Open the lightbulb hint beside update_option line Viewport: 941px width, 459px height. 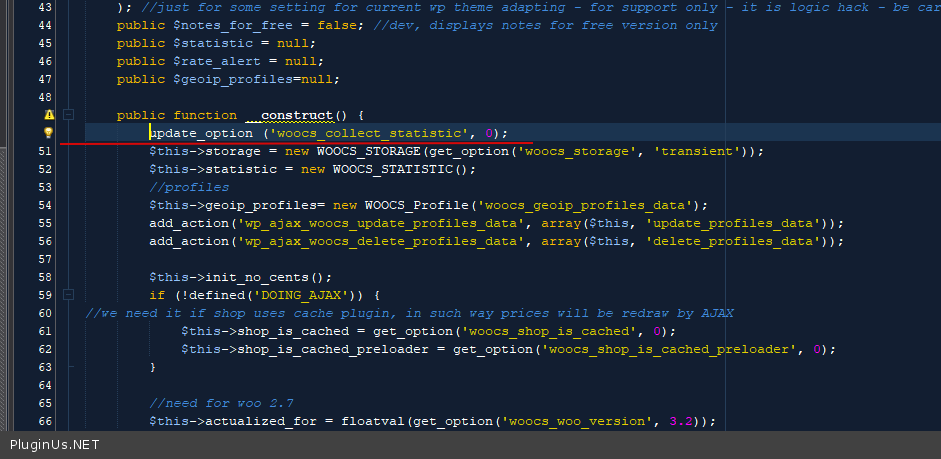click(49, 133)
